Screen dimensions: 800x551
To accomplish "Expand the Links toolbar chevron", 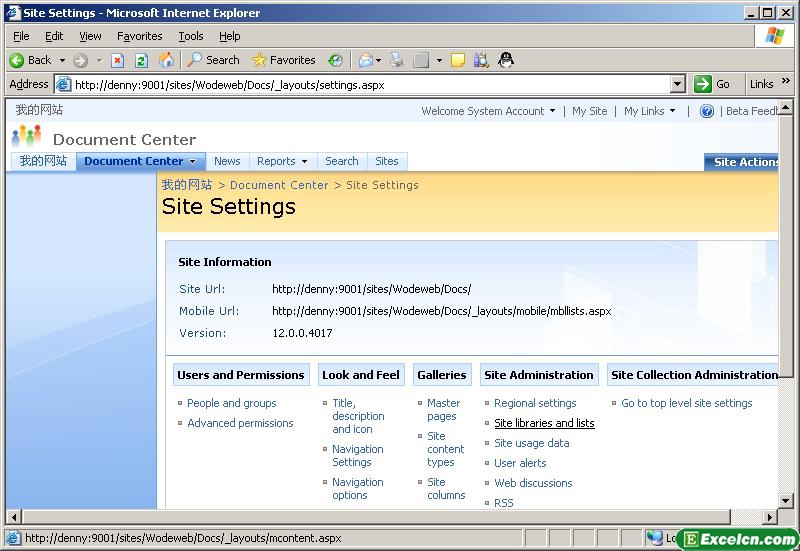I will tap(786, 81).
